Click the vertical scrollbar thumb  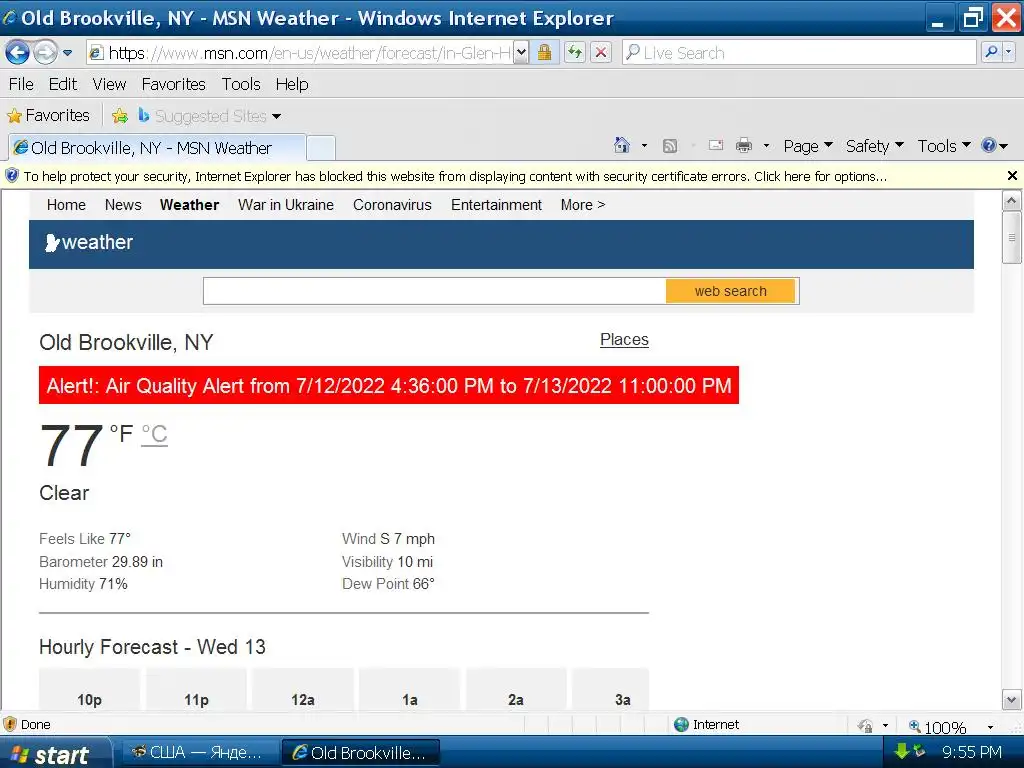(1011, 238)
